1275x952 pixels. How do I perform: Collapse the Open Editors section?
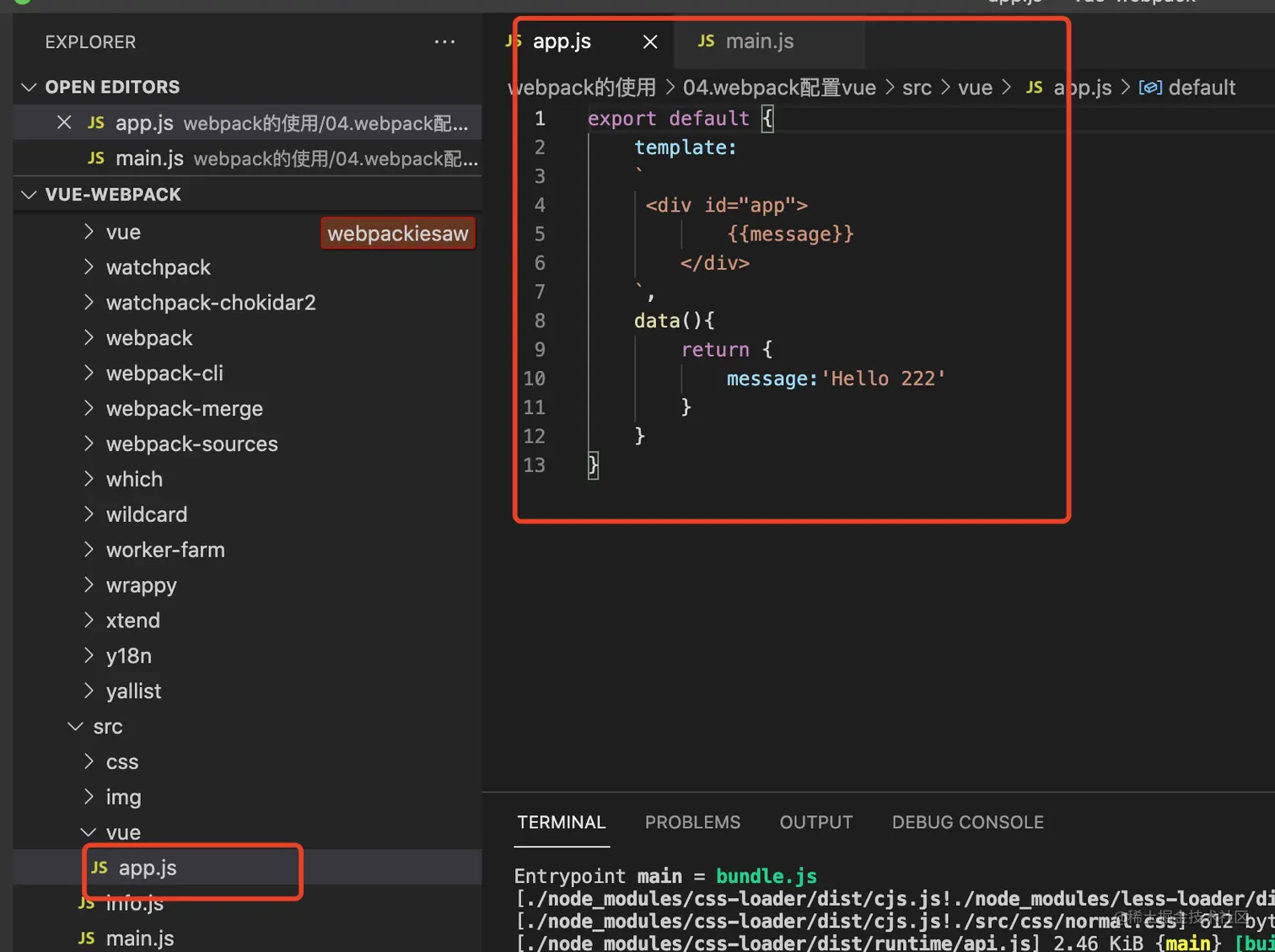(29, 87)
